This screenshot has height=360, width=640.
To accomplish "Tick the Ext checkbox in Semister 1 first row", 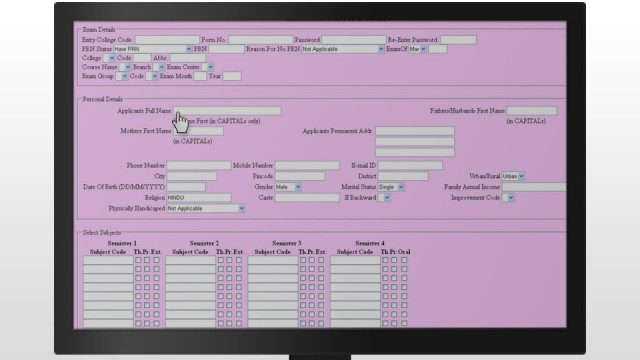I will tap(156, 260).
